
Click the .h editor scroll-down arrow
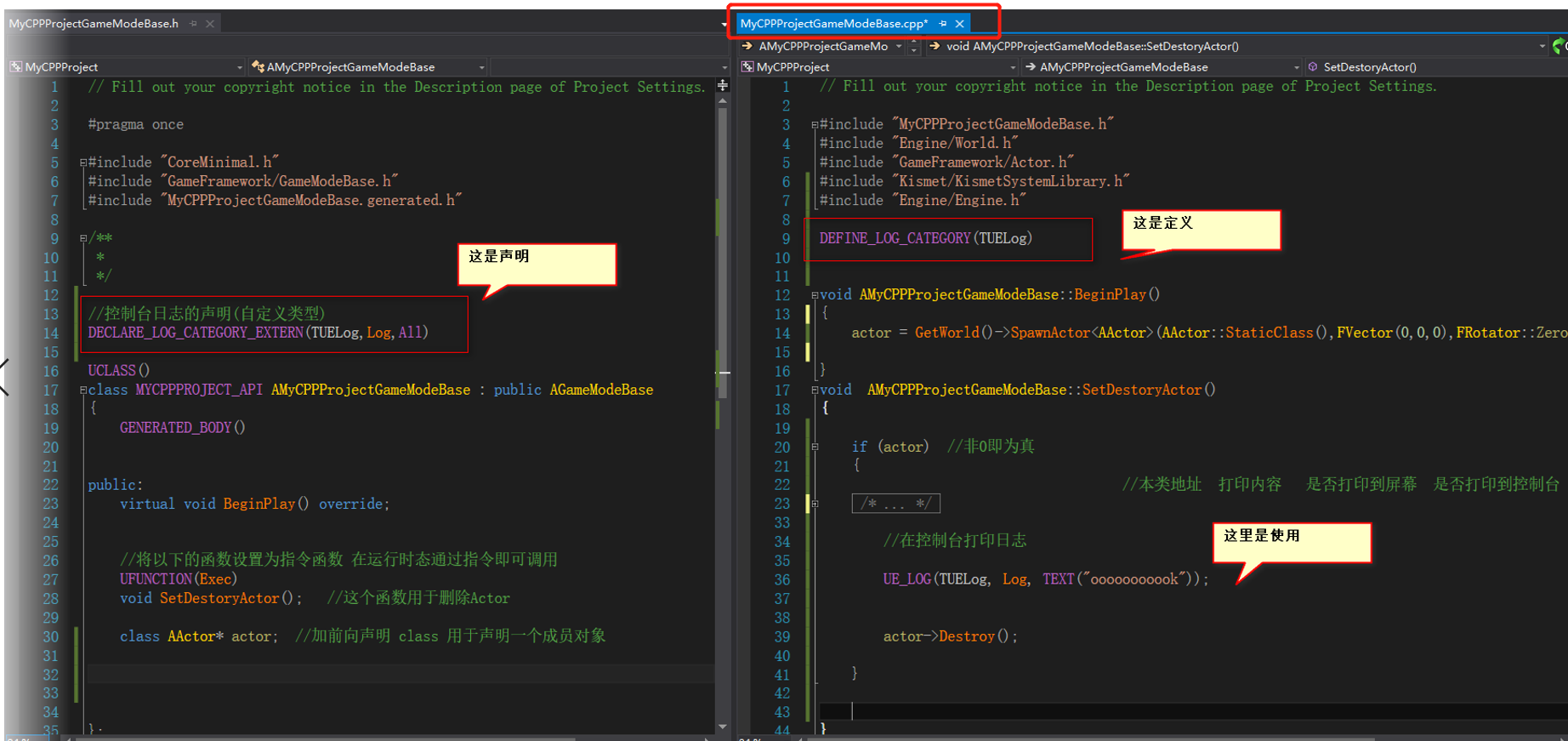point(723,727)
